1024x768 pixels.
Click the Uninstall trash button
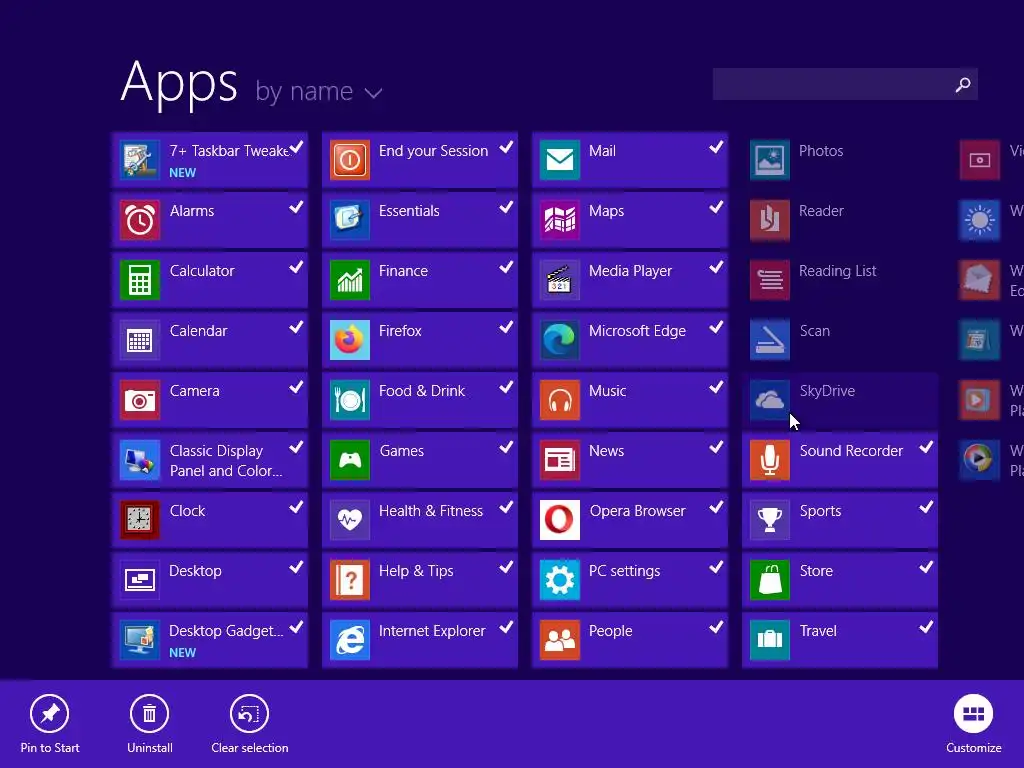(150, 724)
